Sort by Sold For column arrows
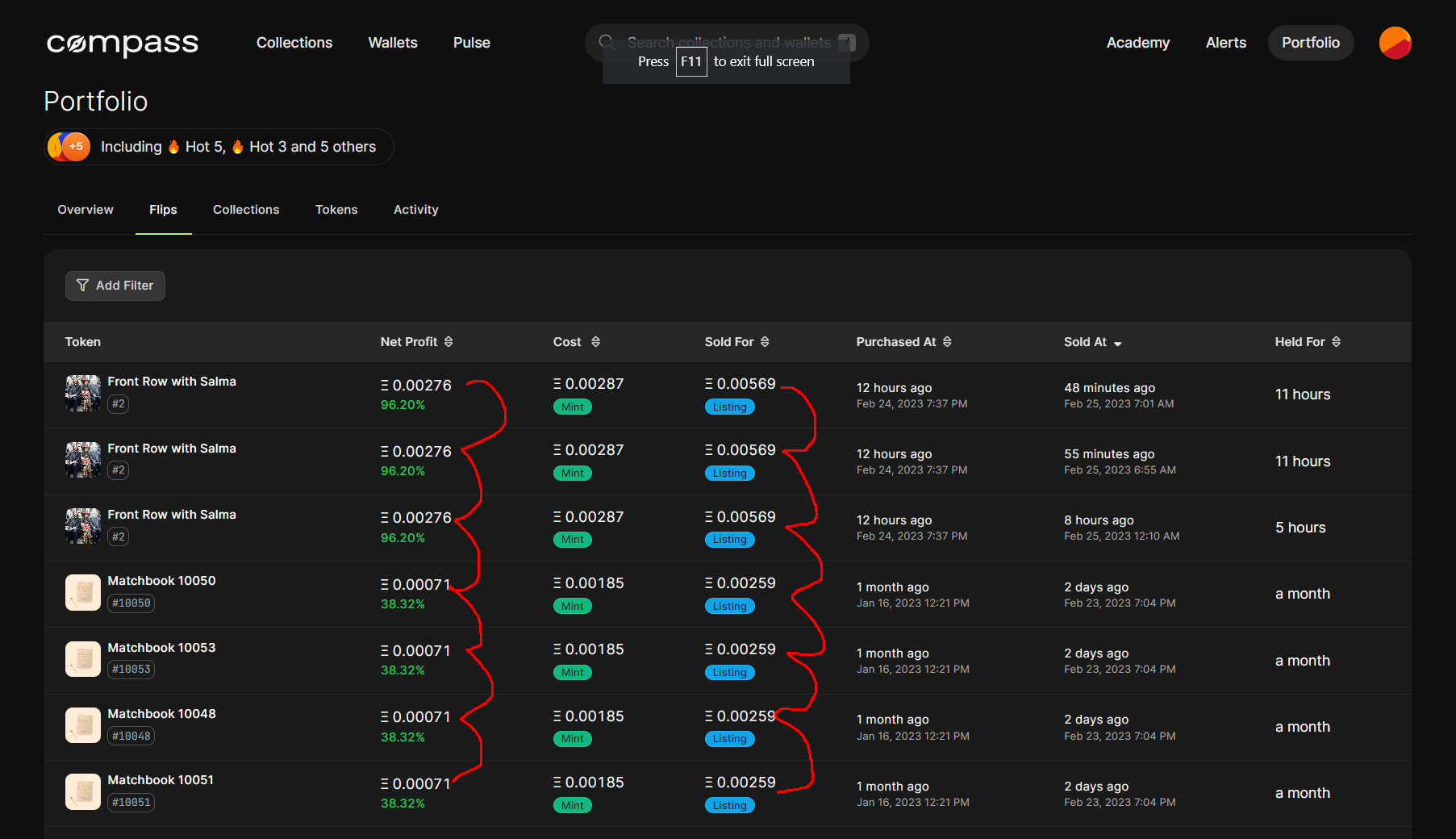Screen dimensions: 1456x839 [765, 342]
